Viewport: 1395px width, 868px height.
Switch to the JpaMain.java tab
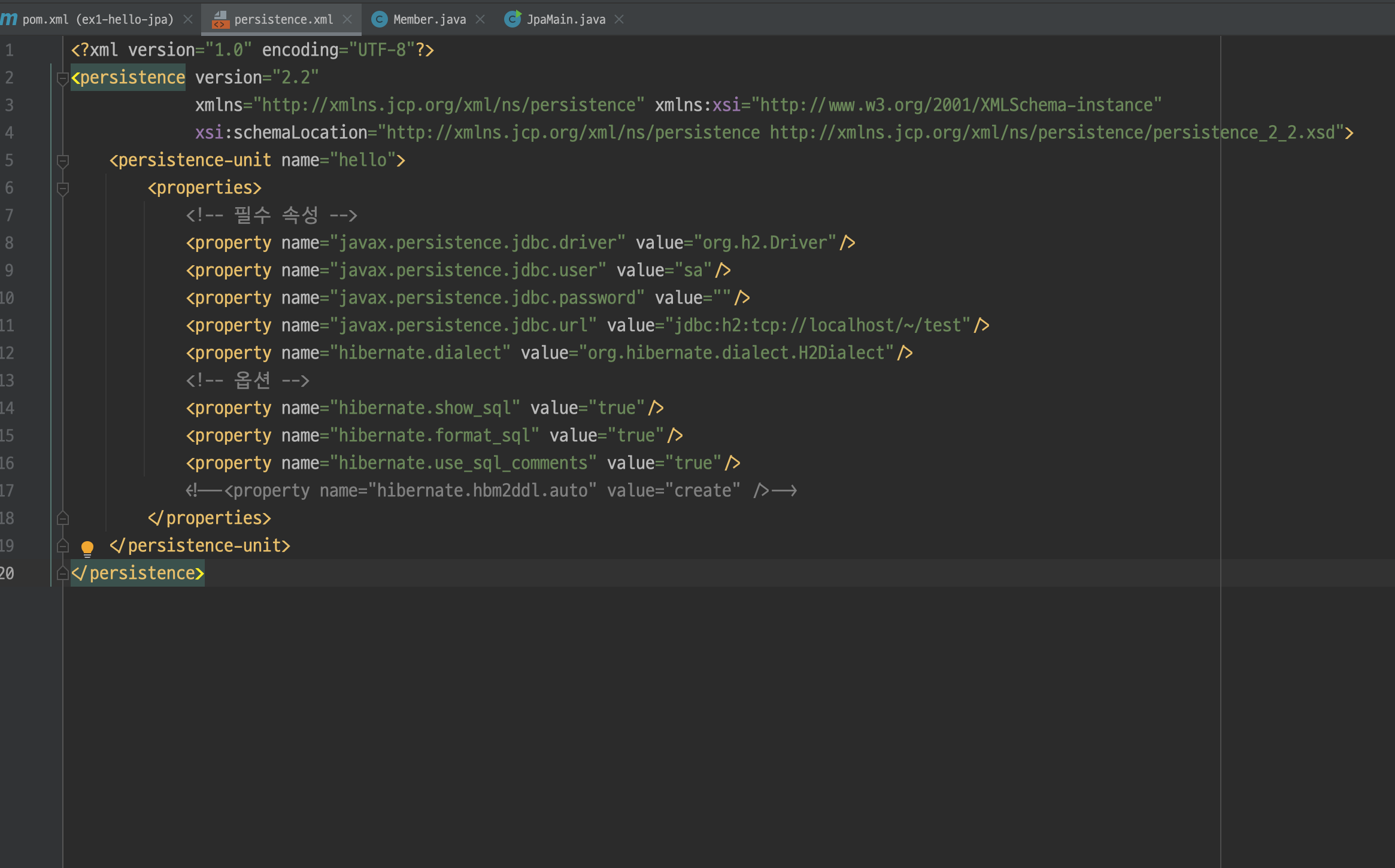pyautogui.click(x=565, y=20)
